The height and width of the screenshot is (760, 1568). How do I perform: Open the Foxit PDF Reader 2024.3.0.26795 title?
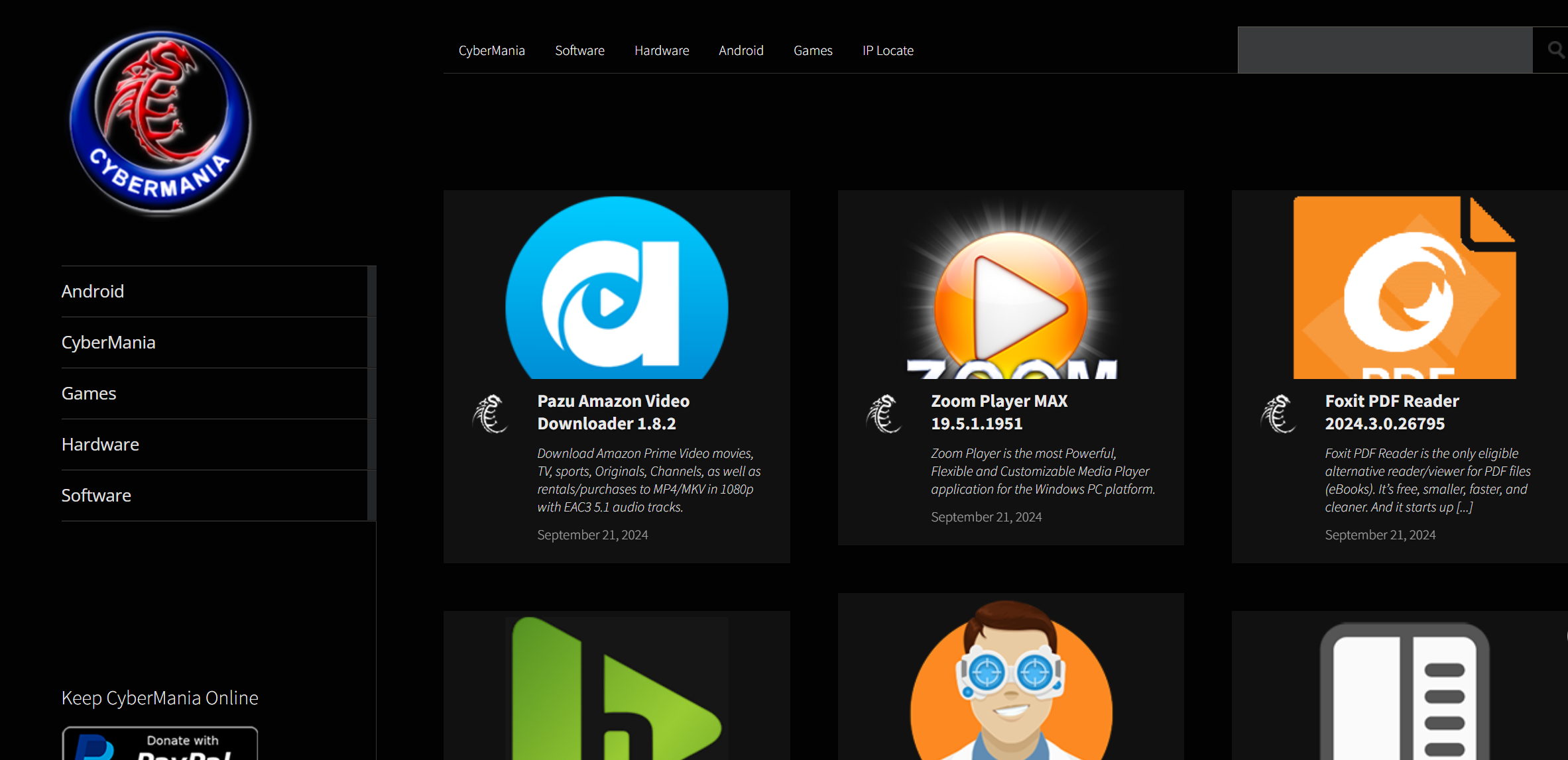tap(1392, 412)
